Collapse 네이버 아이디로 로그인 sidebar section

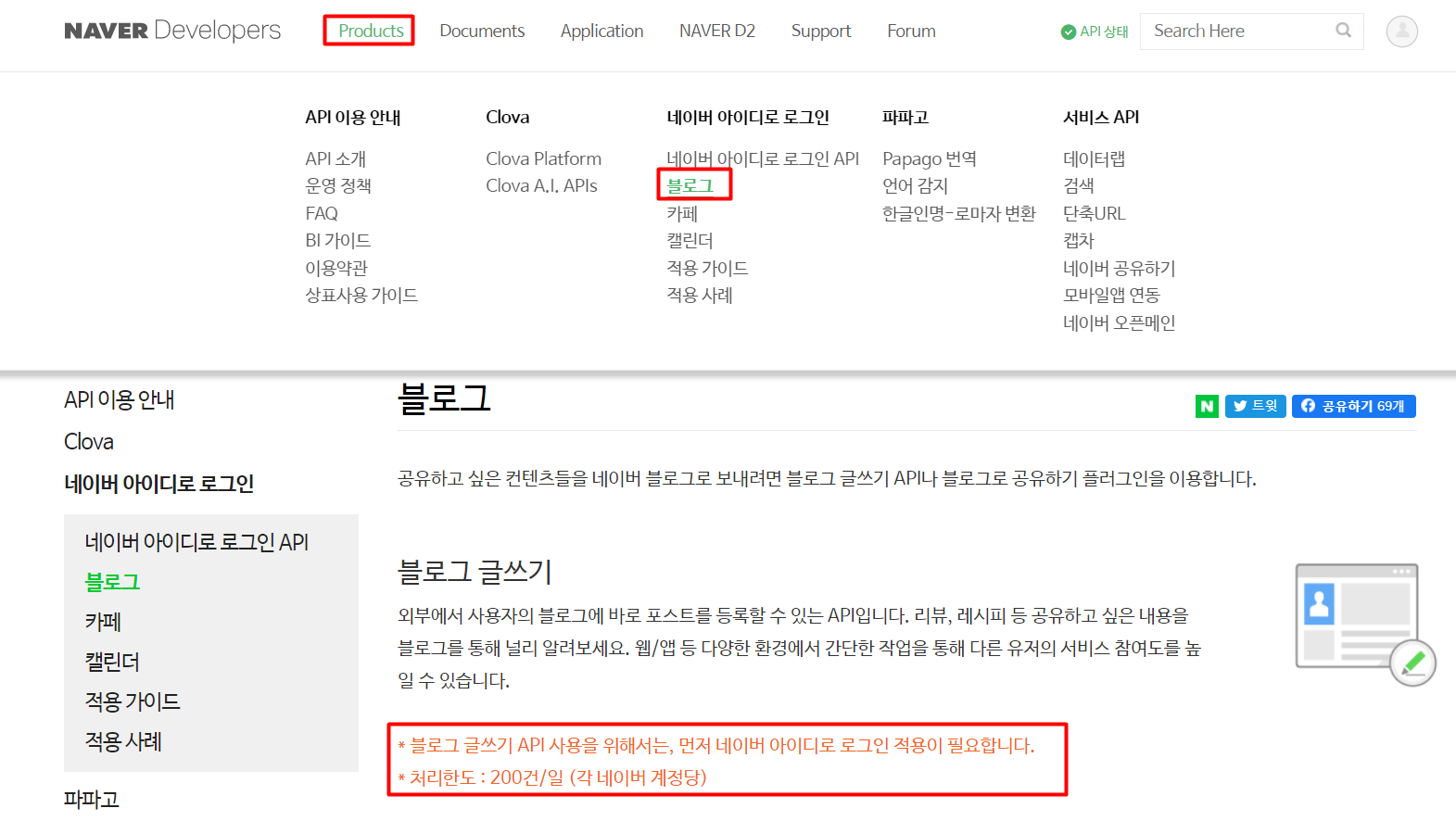(158, 483)
